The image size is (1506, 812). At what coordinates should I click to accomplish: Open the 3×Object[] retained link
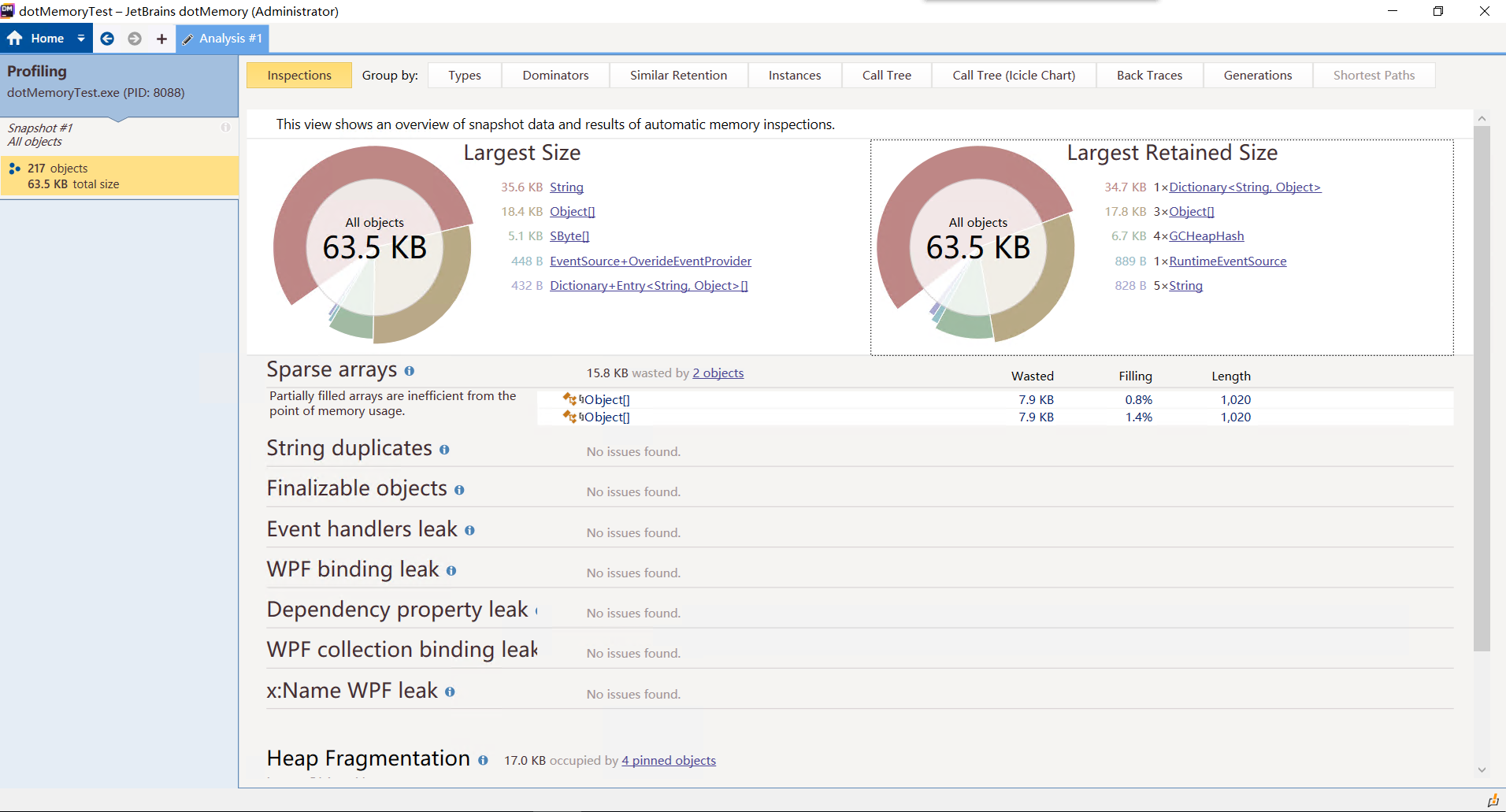click(1192, 212)
